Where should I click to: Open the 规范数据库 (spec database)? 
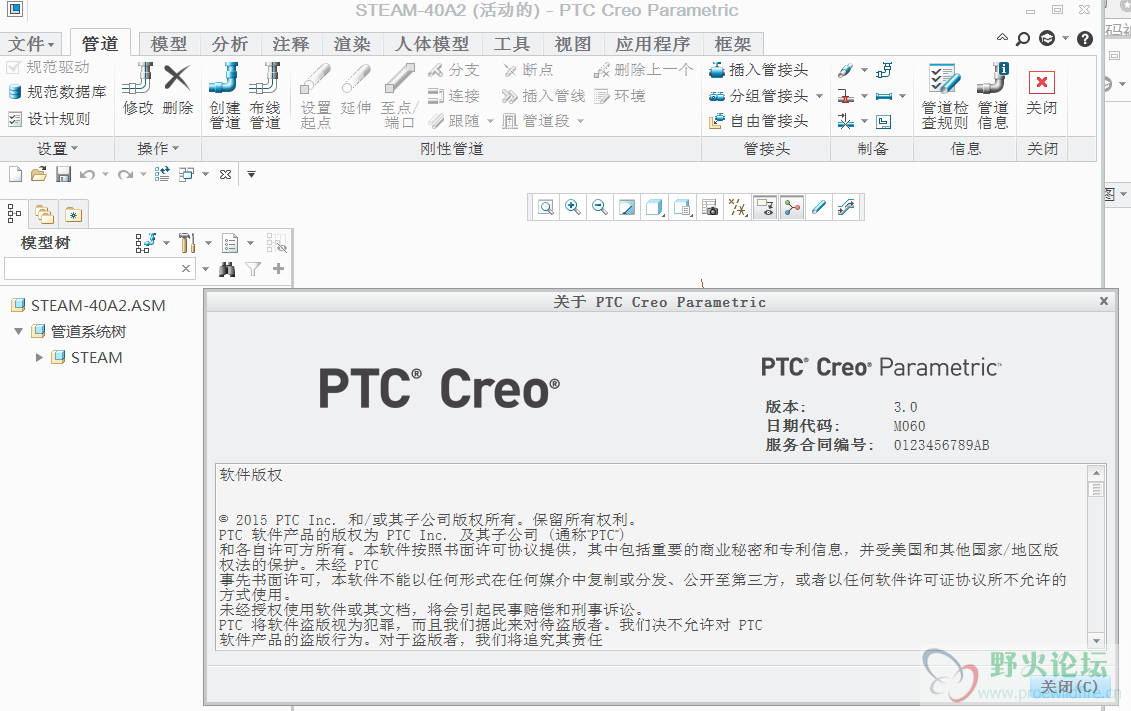click(57, 92)
